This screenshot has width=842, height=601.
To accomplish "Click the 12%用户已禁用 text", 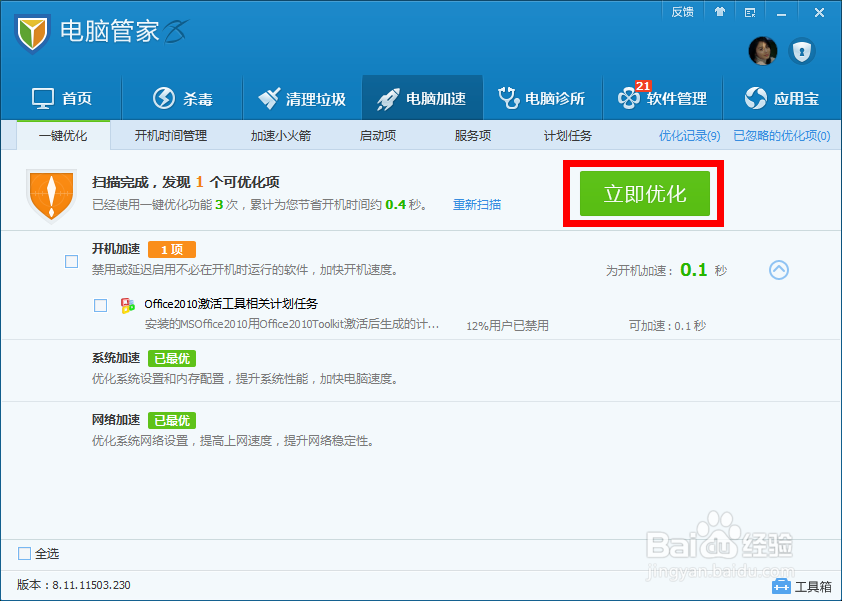I will 507,326.
